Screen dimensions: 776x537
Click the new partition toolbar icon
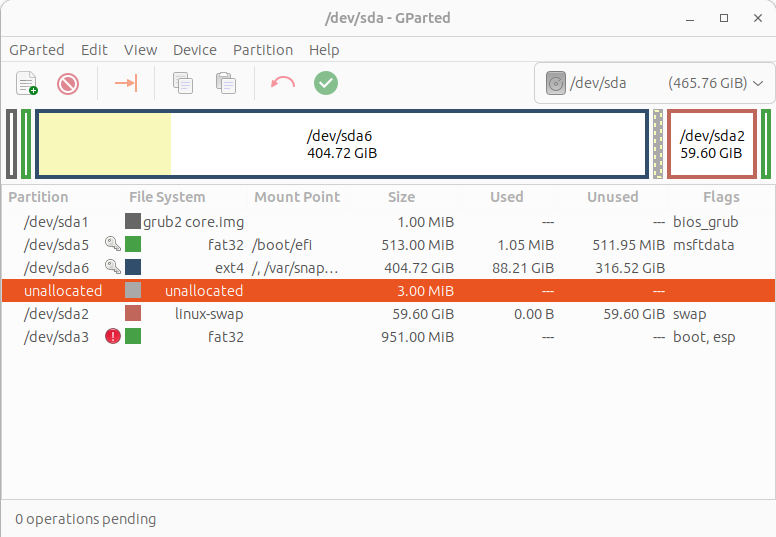coord(27,83)
